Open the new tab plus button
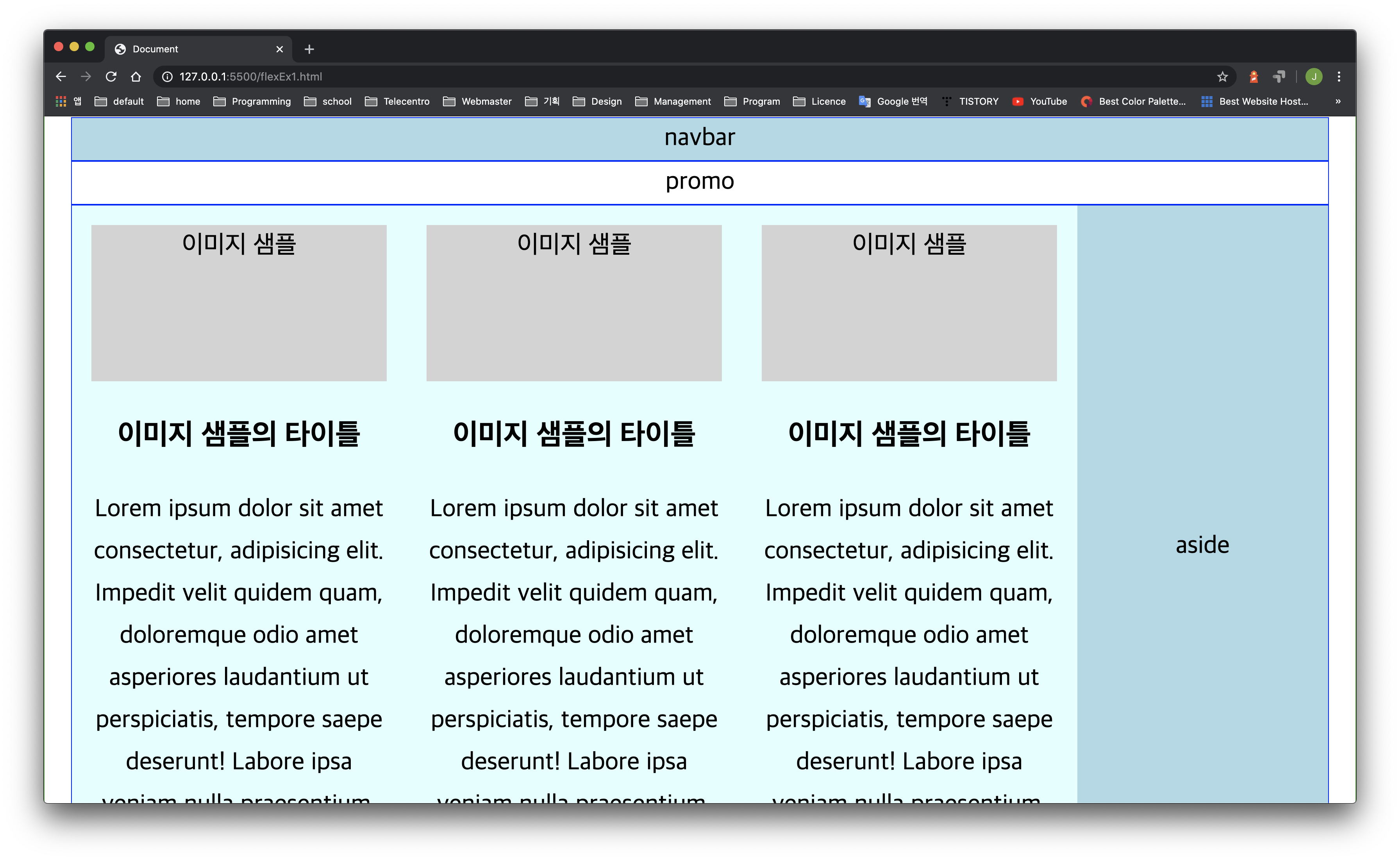Viewport: 1400px width, 861px height. pyautogui.click(x=309, y=49)
